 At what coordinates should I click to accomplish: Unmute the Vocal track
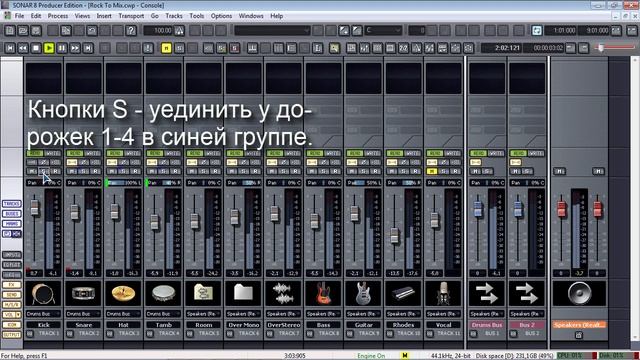point(432,171)
